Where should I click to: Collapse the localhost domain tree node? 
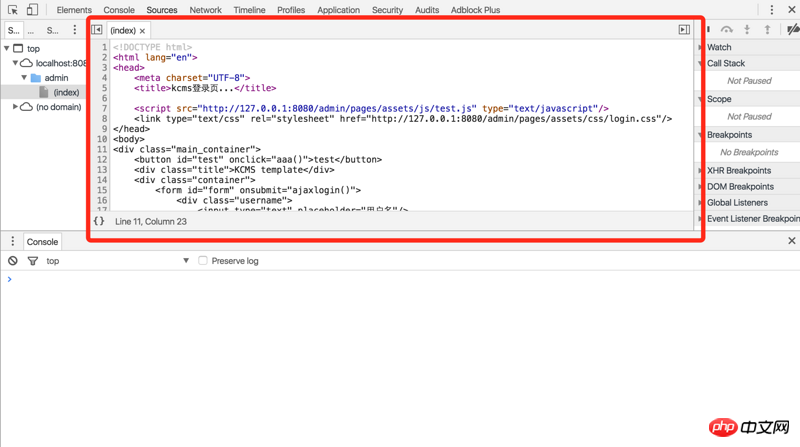tap(15, 63)
